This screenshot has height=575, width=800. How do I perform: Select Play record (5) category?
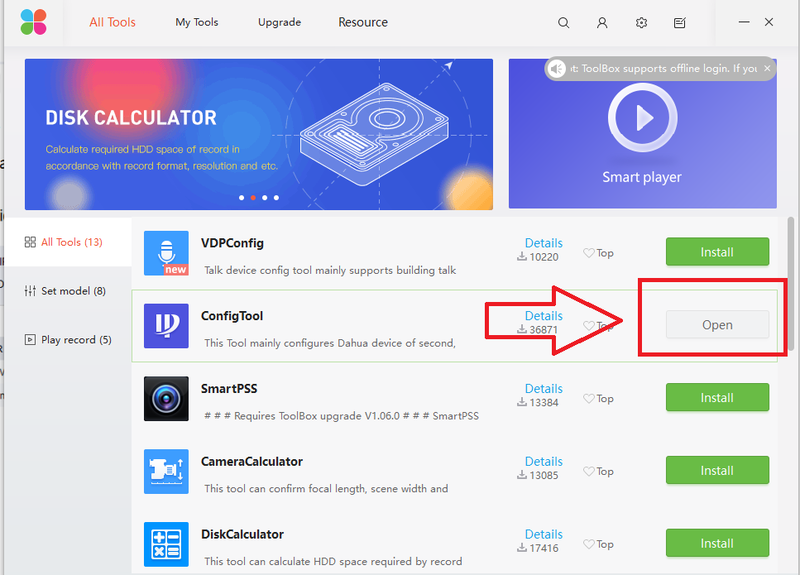tap(68, 340)
